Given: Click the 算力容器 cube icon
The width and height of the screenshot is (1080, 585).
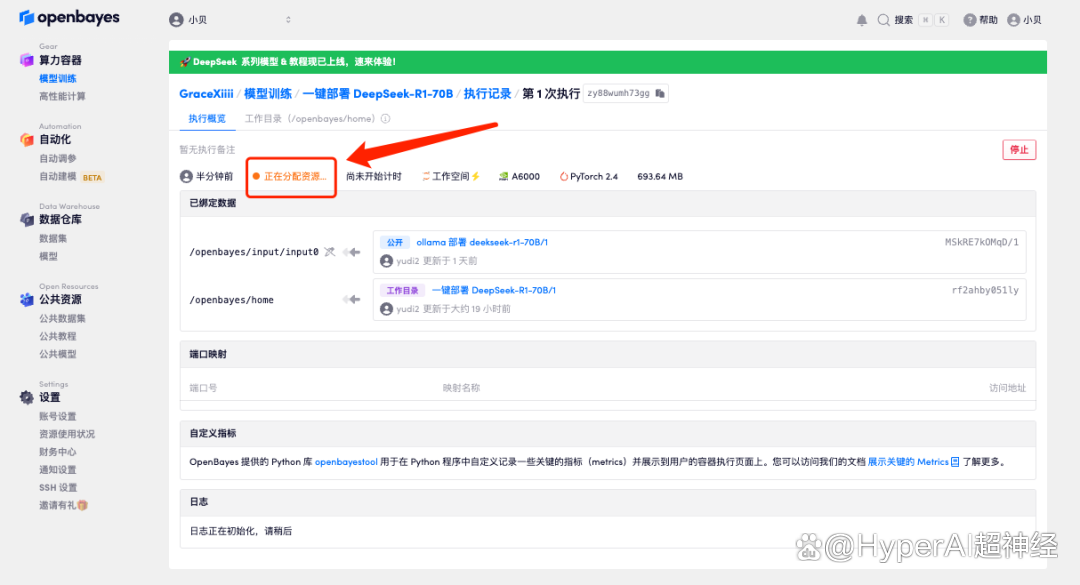Looking at the screenshot, I should point(27,60).
